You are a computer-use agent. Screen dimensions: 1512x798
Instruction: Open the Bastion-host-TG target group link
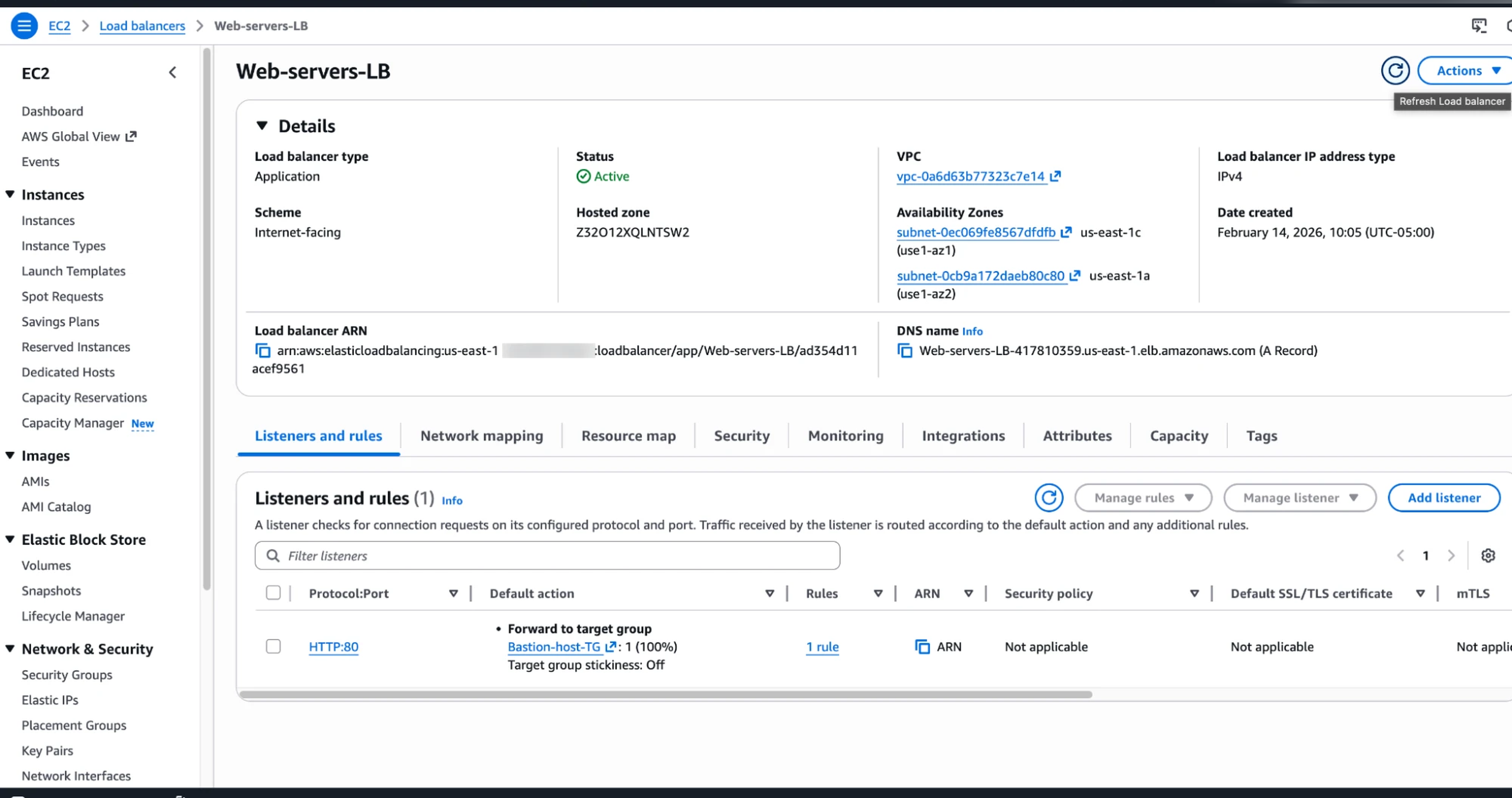[x=554, y=647]
